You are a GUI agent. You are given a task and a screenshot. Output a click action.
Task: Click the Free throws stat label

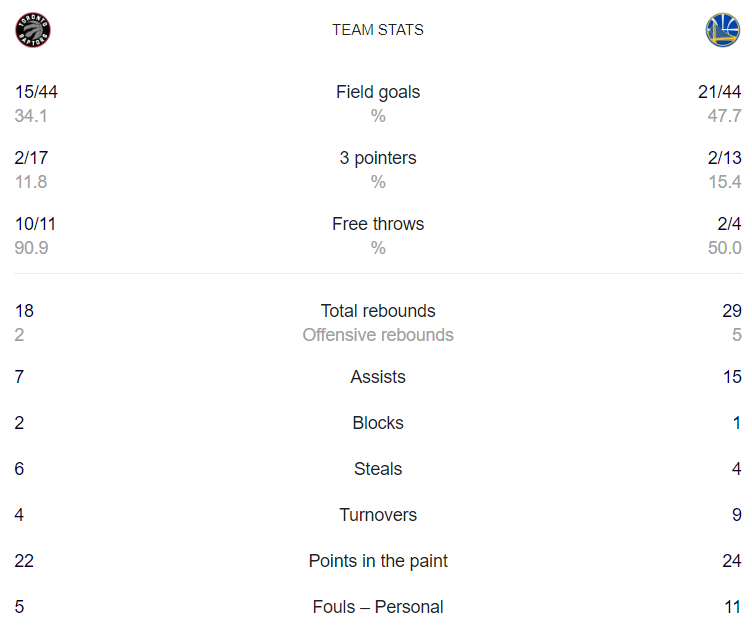pos(378,224)
